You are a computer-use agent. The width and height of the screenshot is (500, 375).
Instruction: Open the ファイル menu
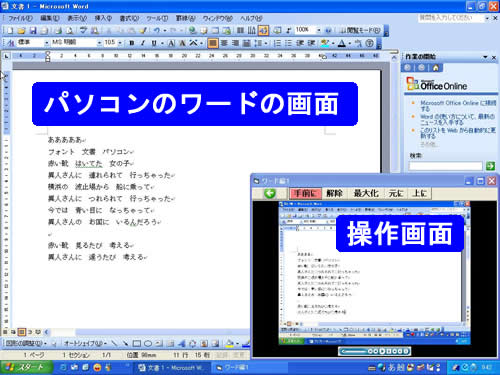(20, 18)
